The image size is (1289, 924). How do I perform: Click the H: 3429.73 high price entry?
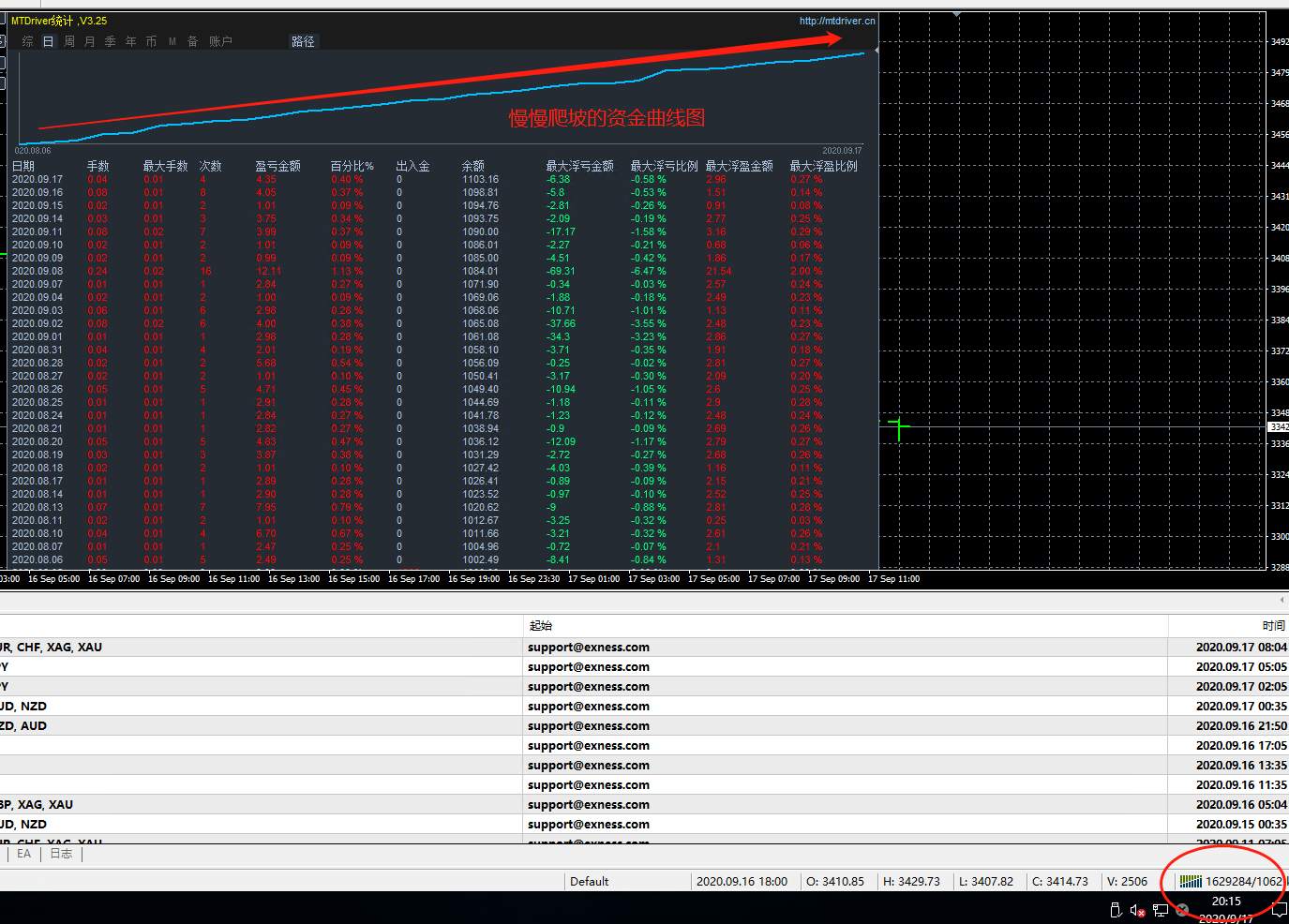(911, 881)
